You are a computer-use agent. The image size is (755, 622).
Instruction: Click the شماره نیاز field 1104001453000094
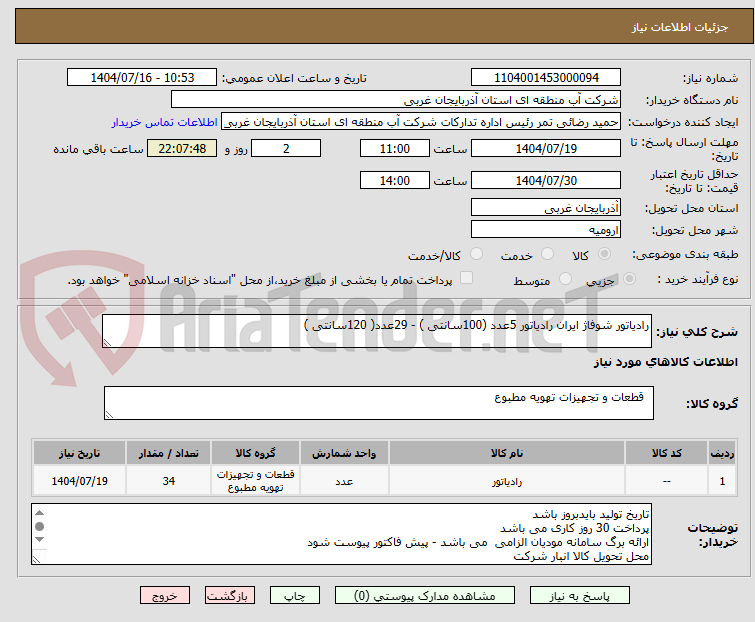click(546, 78)
